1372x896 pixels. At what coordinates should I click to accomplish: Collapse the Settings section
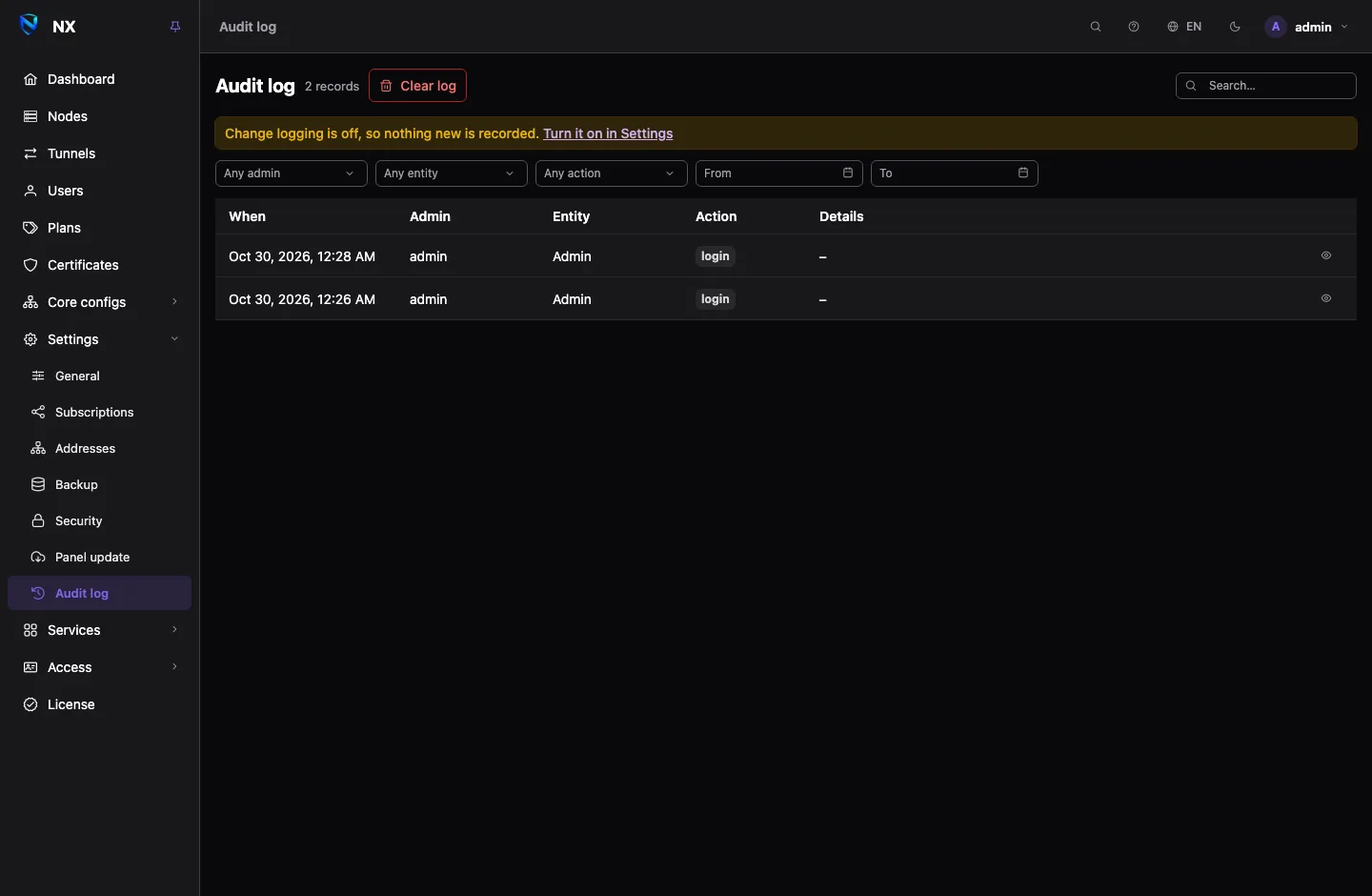[99, 339]
